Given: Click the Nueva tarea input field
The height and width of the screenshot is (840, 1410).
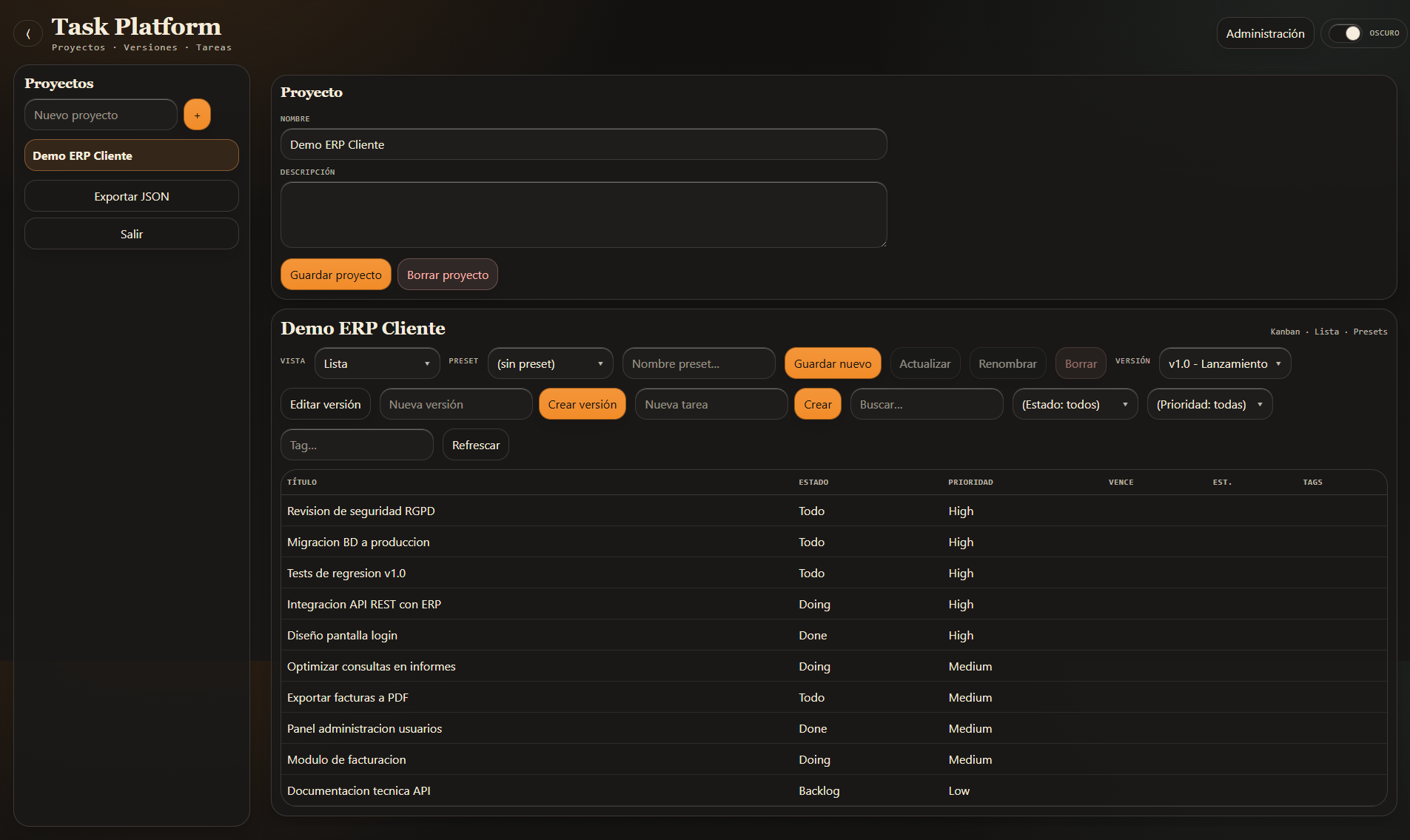Looking at the screenshot, I should pyautogui.click(x=711, y=404).
